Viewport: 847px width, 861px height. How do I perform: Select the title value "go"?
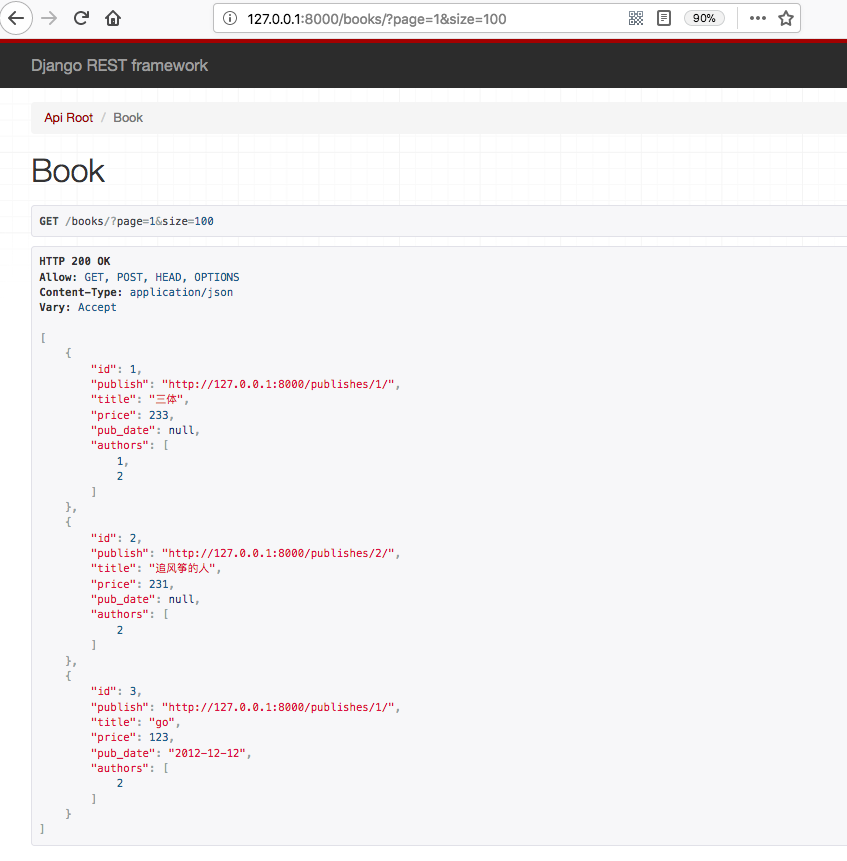pyautogui.click(x=162, y=723)
